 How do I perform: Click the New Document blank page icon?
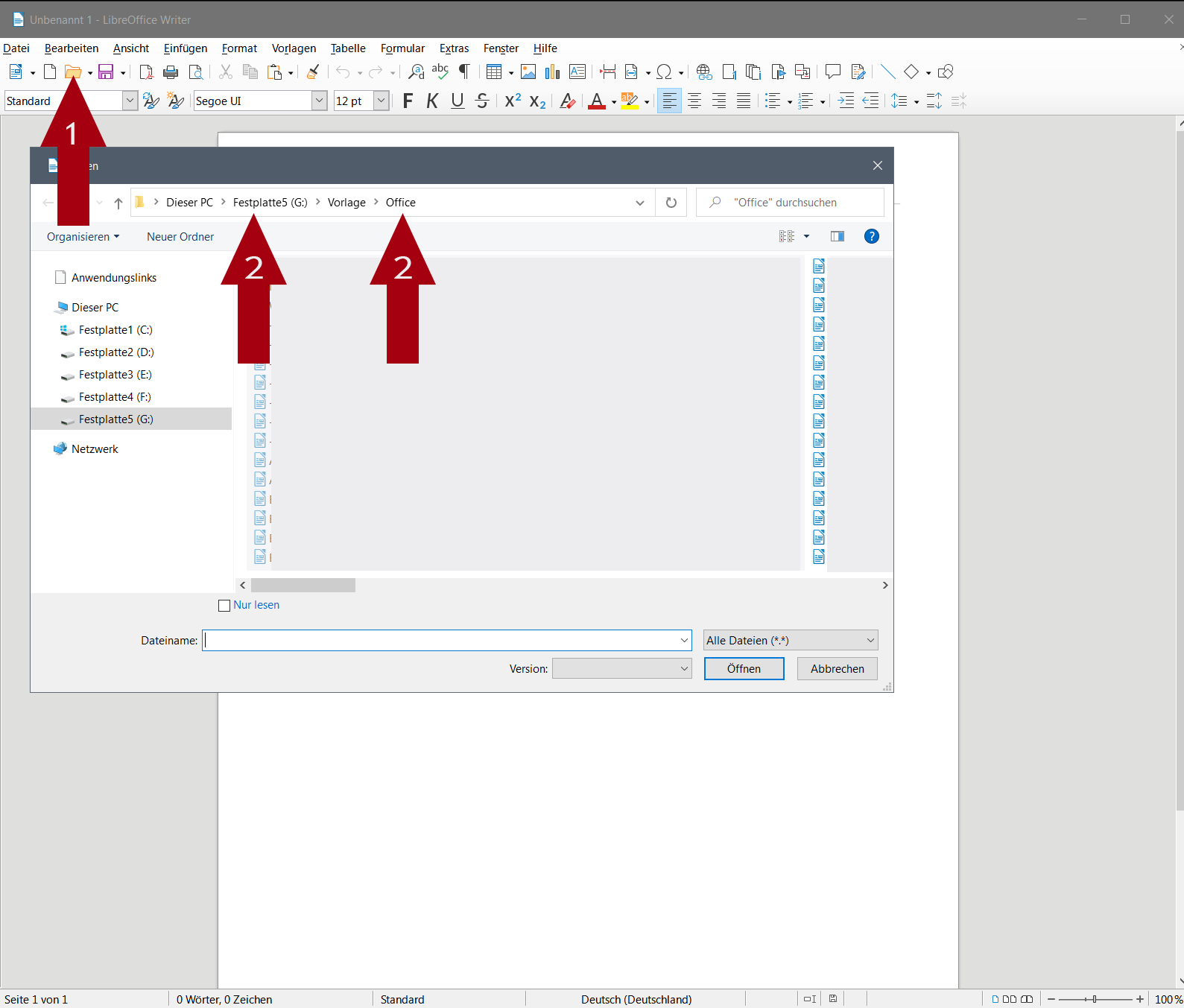(50, 72)
